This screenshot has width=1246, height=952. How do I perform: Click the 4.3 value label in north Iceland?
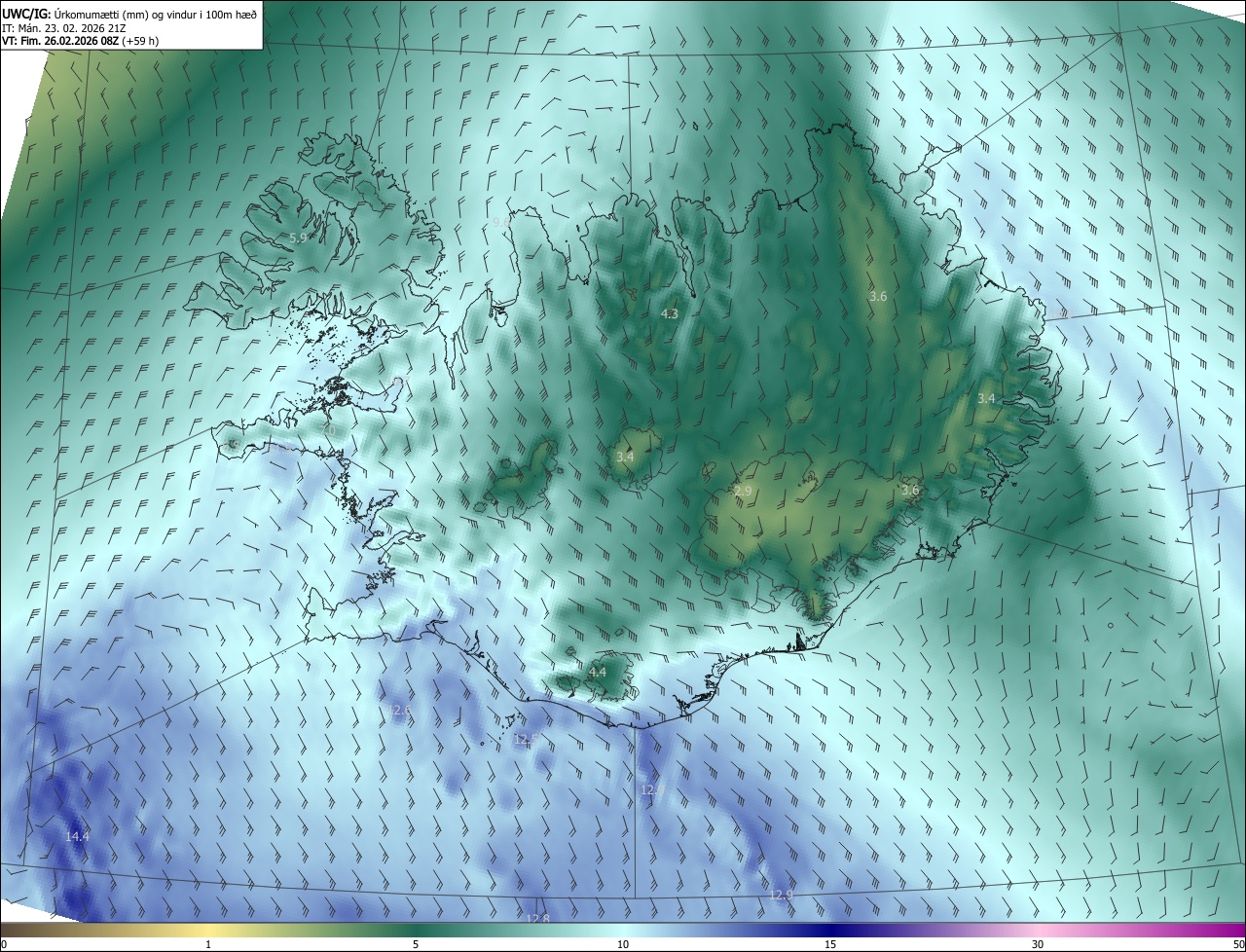point(670,313)
